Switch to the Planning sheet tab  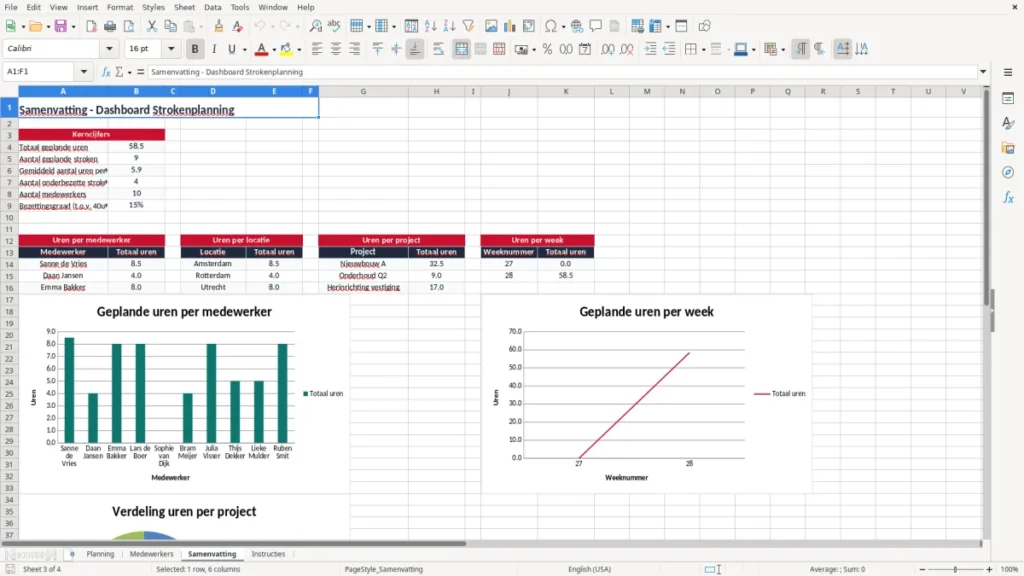100,554
